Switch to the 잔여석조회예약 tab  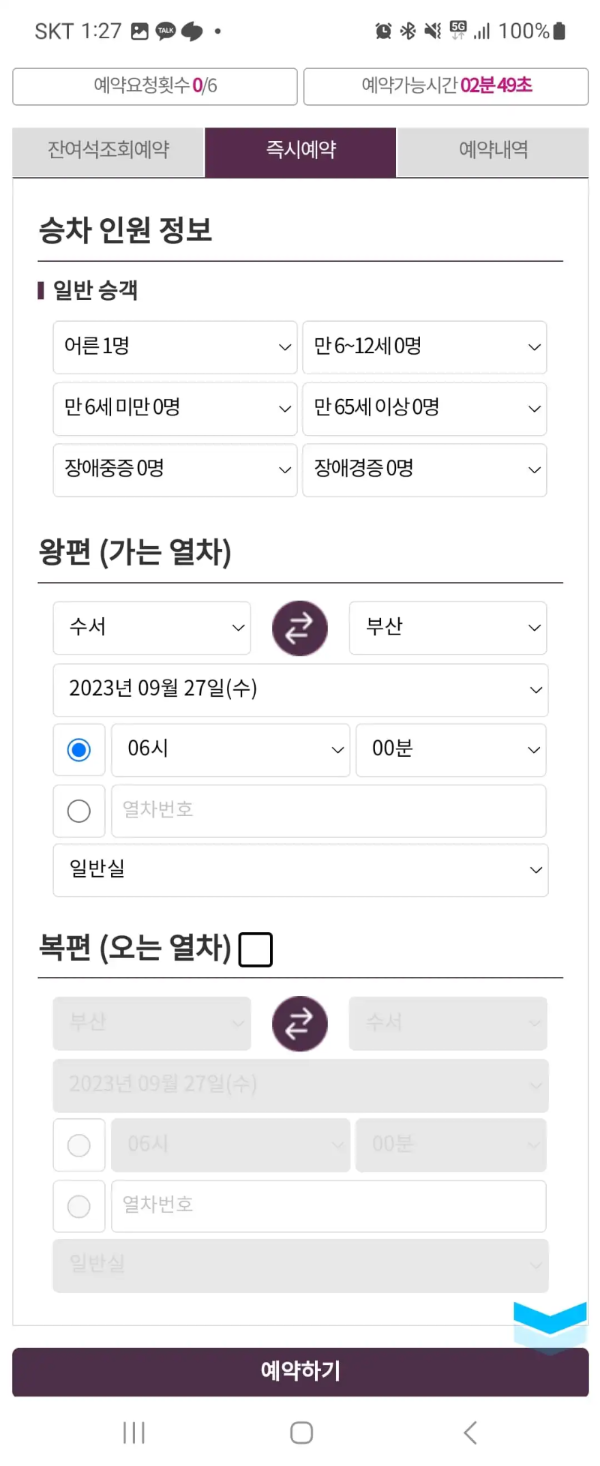pyautogui.click(x=107, y=152)
